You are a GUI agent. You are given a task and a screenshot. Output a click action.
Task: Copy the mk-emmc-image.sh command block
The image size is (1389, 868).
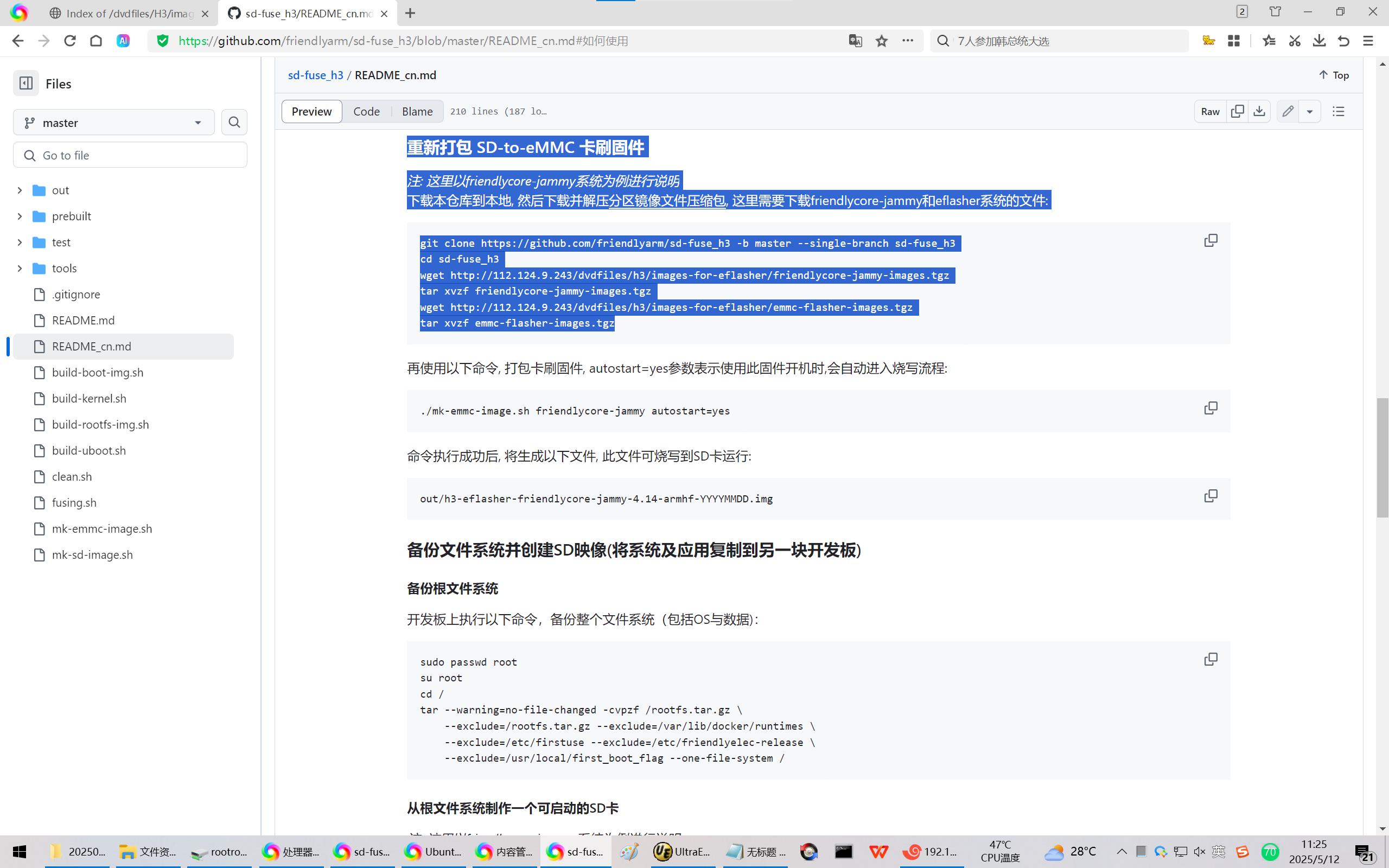1210,408
